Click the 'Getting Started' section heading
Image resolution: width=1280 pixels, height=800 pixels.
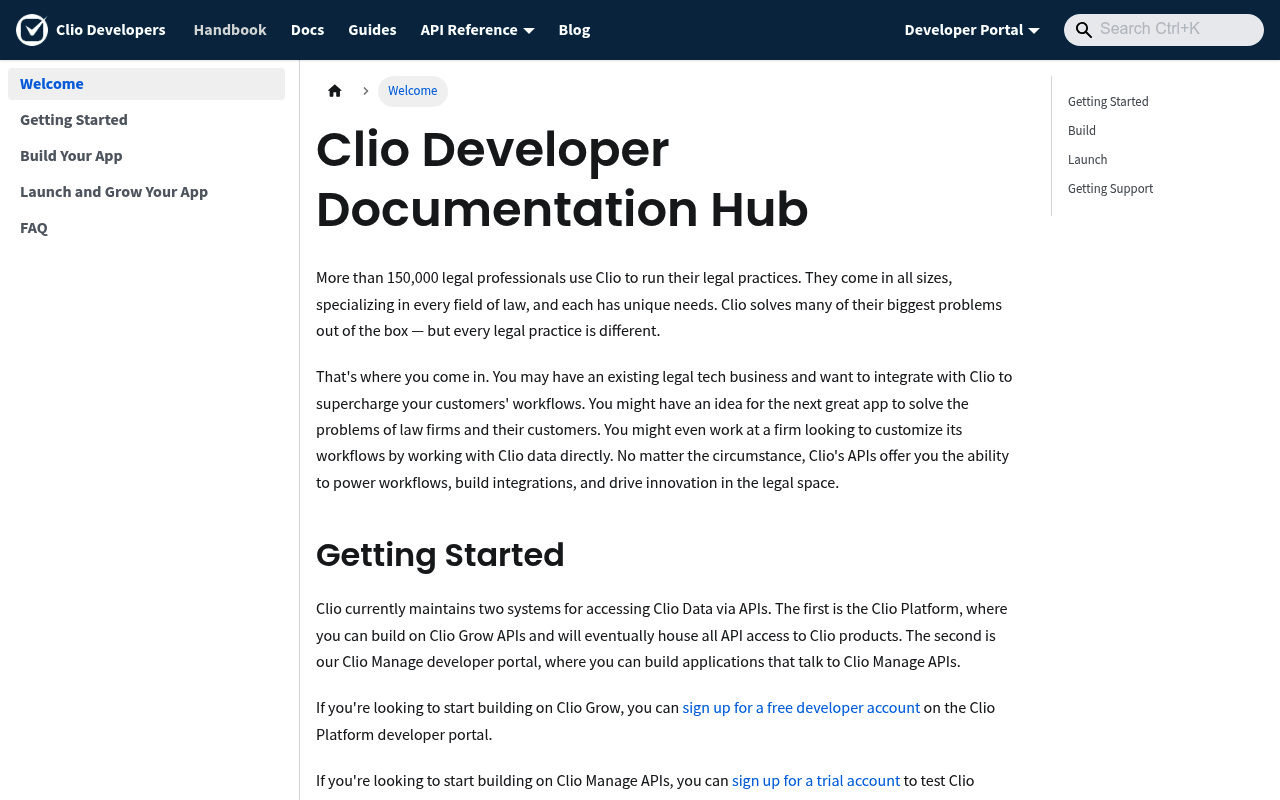440,555
